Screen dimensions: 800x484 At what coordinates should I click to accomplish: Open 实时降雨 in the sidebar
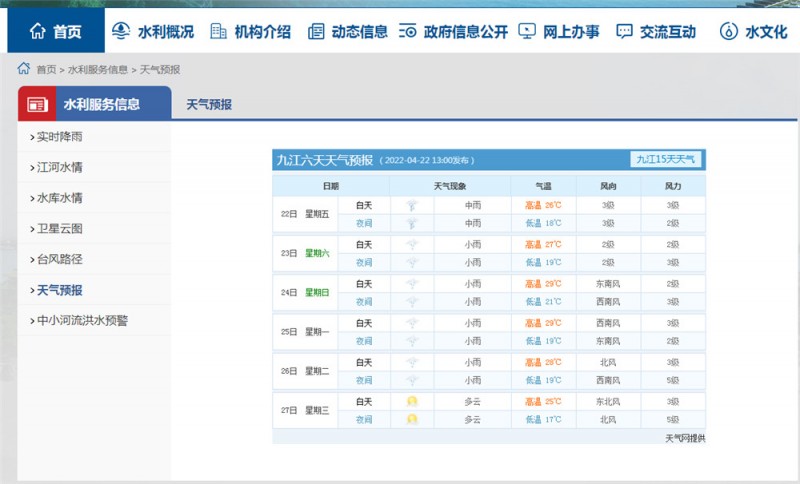click(x=60, y=136)
